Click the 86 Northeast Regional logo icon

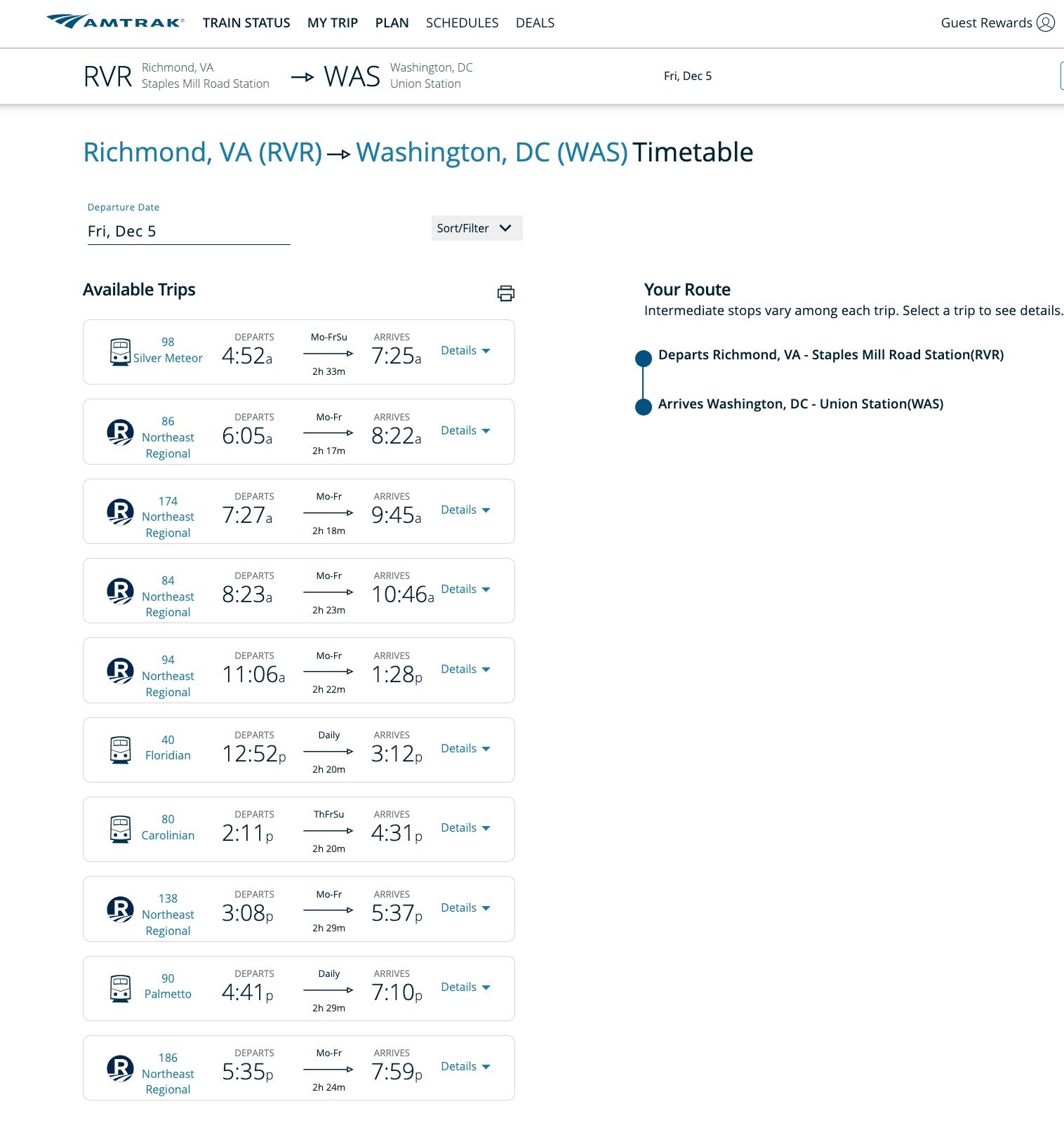tap(120, 432)
